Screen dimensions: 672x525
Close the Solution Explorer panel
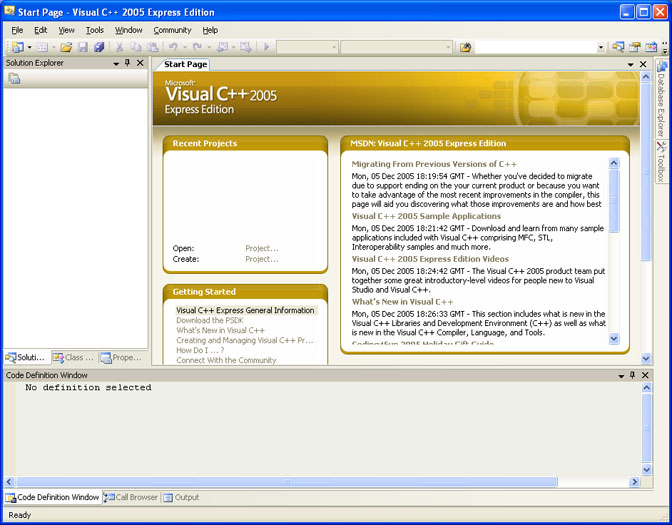click(x=140, y=63)
